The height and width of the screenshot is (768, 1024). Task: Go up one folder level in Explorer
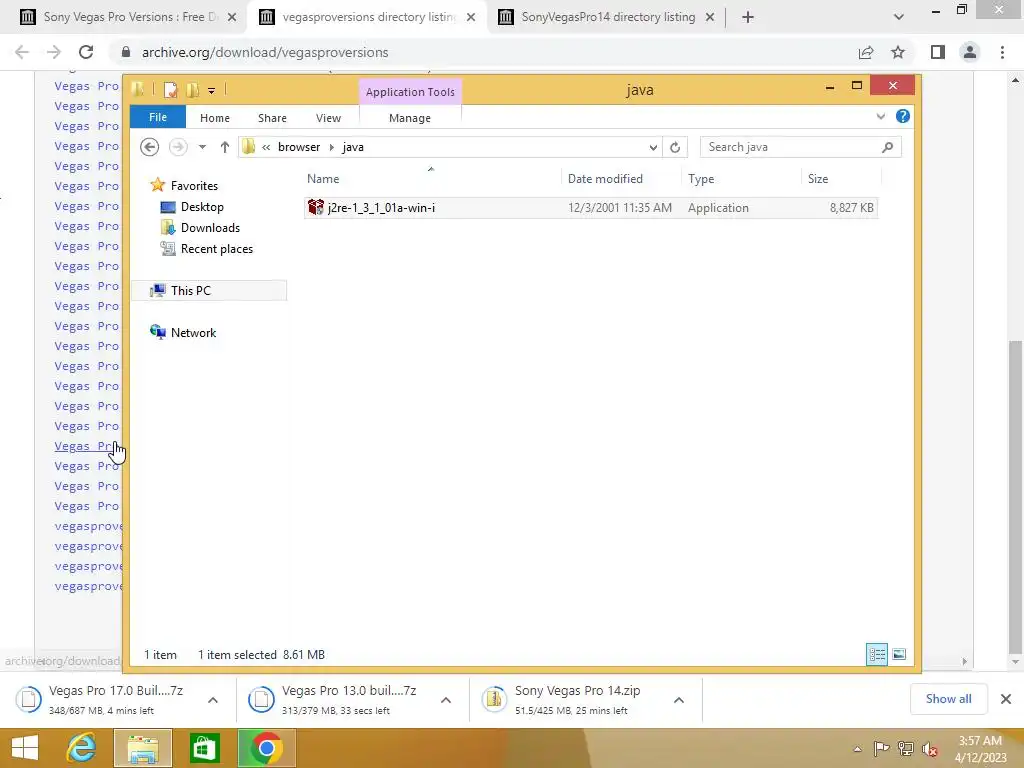(225, 147)
